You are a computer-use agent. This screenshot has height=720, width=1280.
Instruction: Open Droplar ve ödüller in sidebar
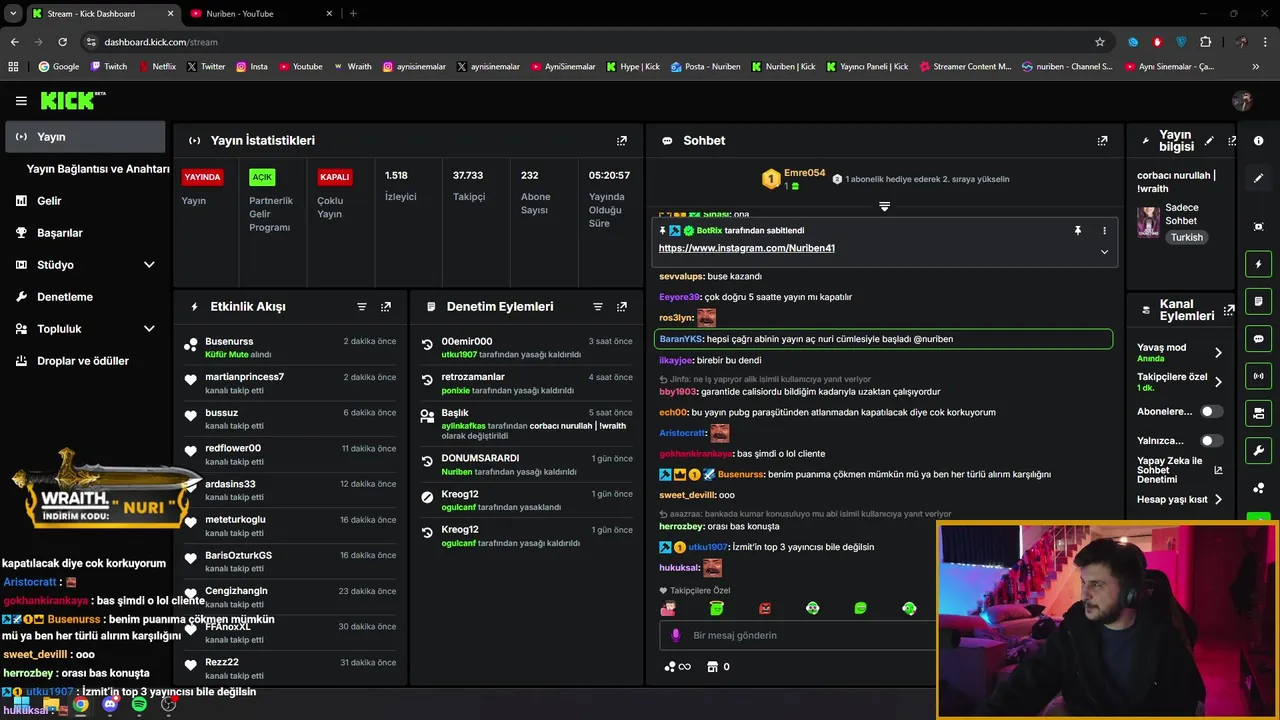point(85,361)
